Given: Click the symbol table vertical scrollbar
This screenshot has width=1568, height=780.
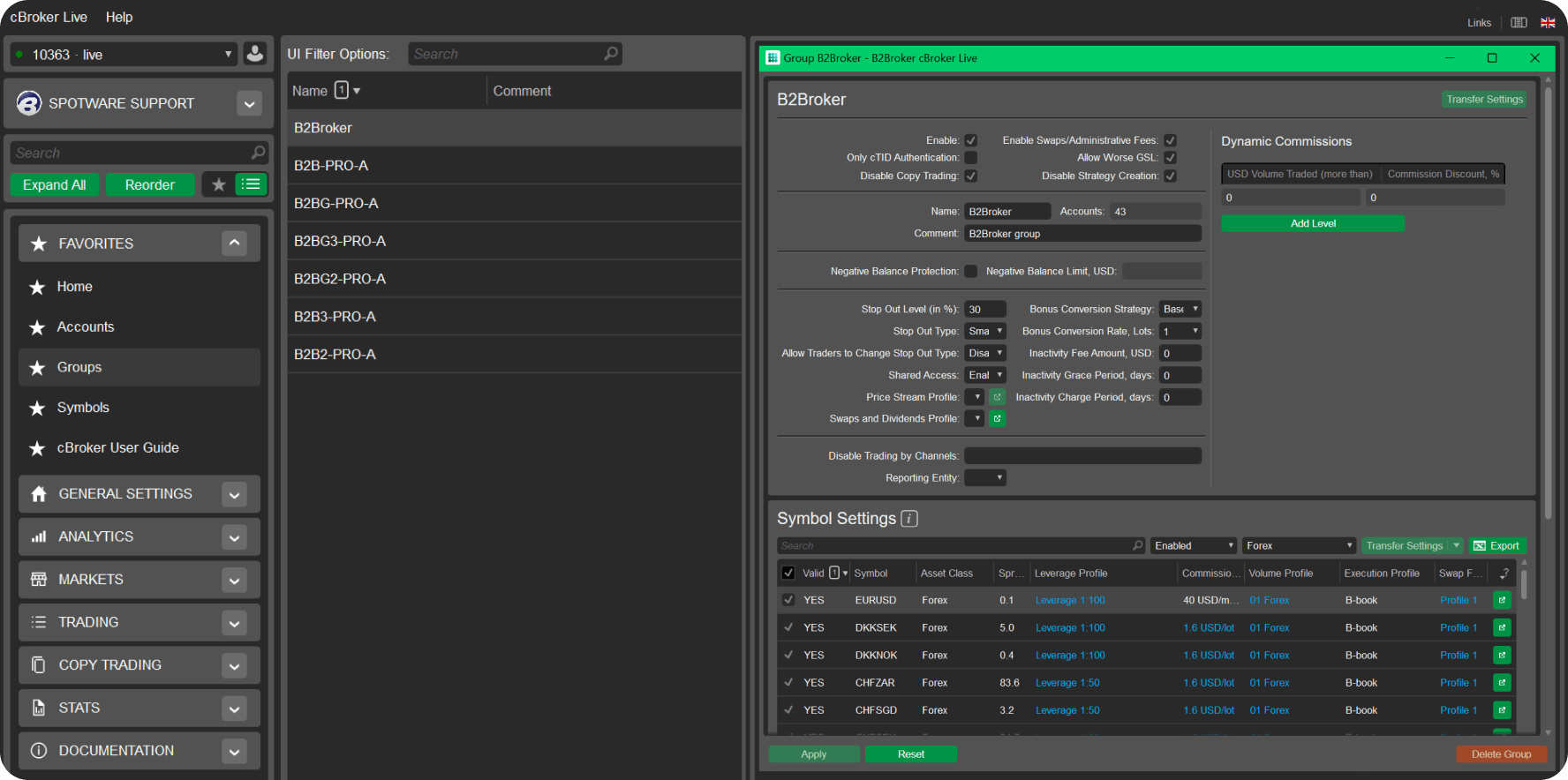Looking at the screenshot, I should click(1525, 585).
